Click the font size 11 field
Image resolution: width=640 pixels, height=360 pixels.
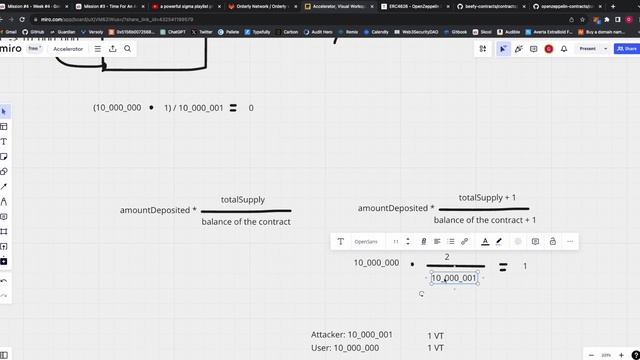click(396, 242)
